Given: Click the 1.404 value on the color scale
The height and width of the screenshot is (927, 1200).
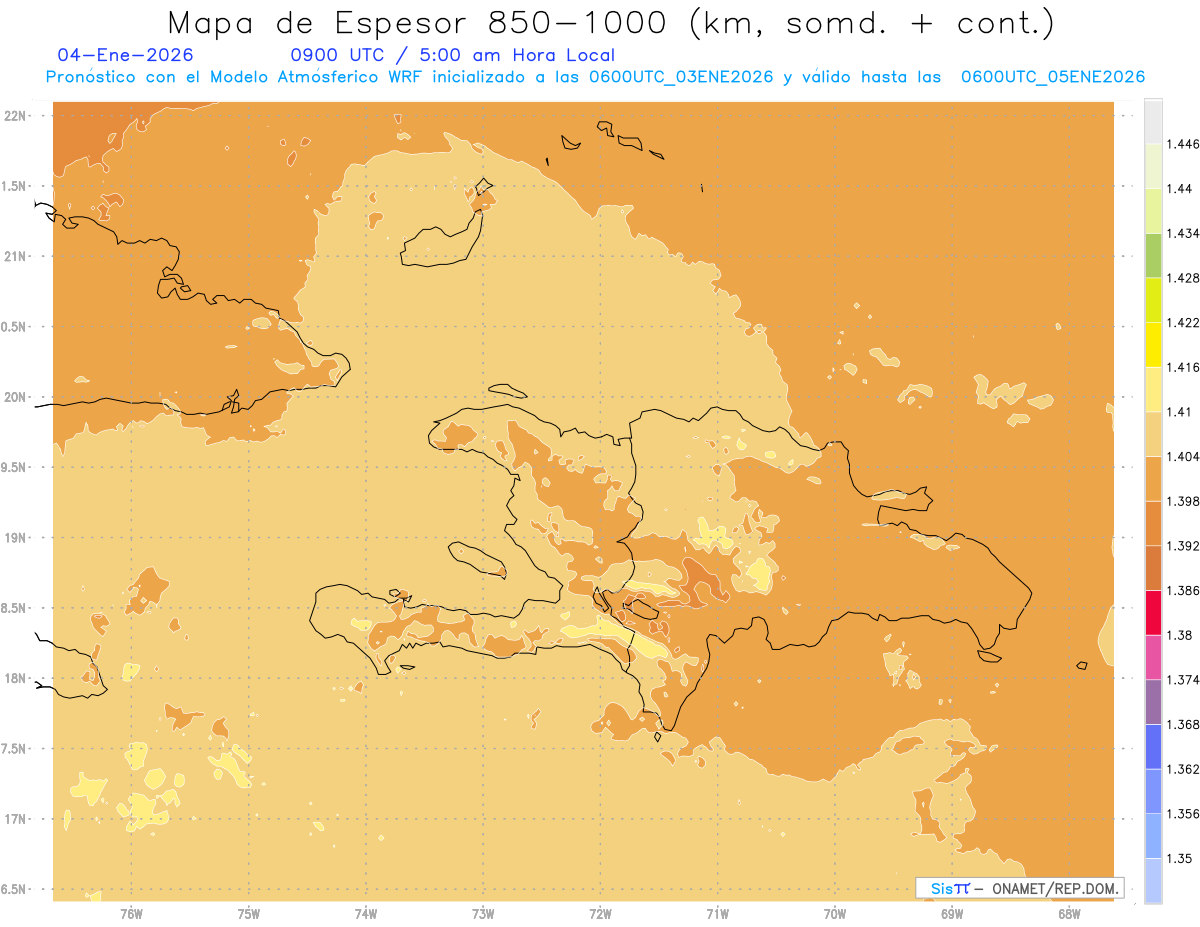Looking at the screenshot, I should [1182, 456].
